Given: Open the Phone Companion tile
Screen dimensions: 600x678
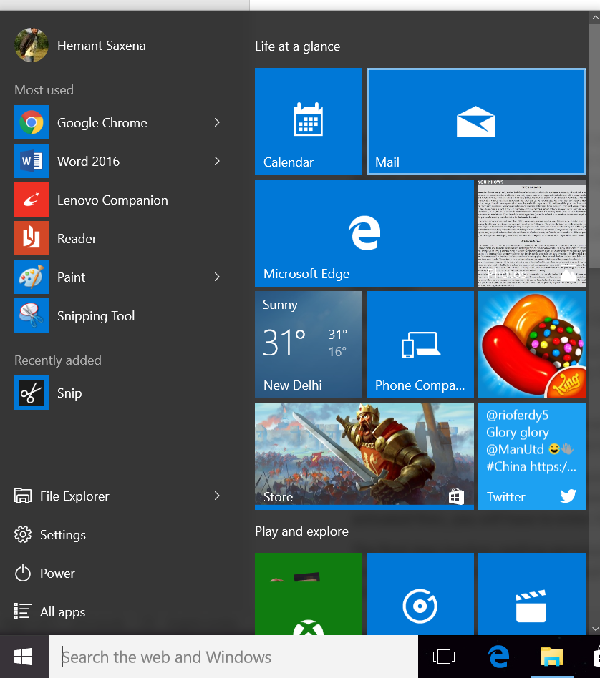Looking at the screenshot, I should coord(420,344).
